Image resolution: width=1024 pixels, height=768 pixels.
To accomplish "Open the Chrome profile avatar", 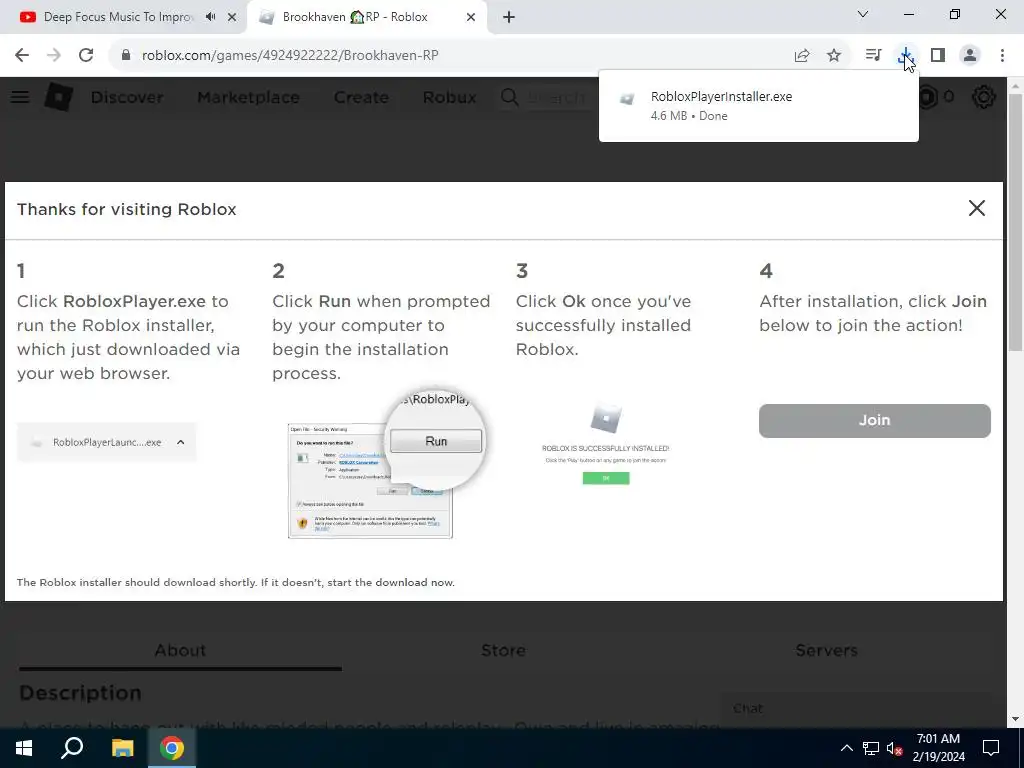I will click(x=970, y=56).
